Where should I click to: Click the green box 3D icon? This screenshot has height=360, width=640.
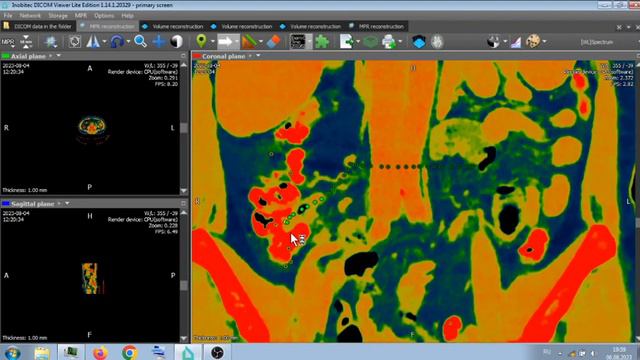pos(370,42)
